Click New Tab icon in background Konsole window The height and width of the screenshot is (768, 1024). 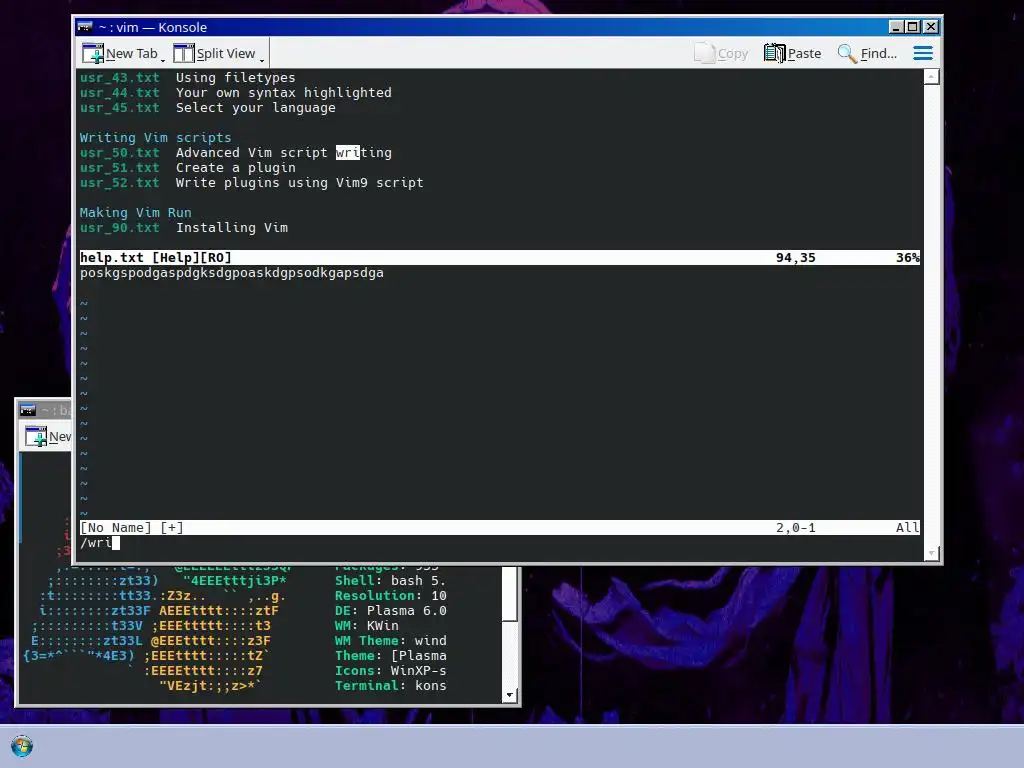pos(36,436)
